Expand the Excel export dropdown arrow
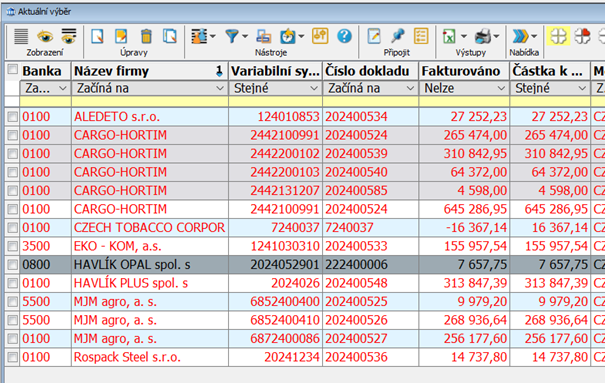Screen dimensions: 605x383 [x=463, y=37]
